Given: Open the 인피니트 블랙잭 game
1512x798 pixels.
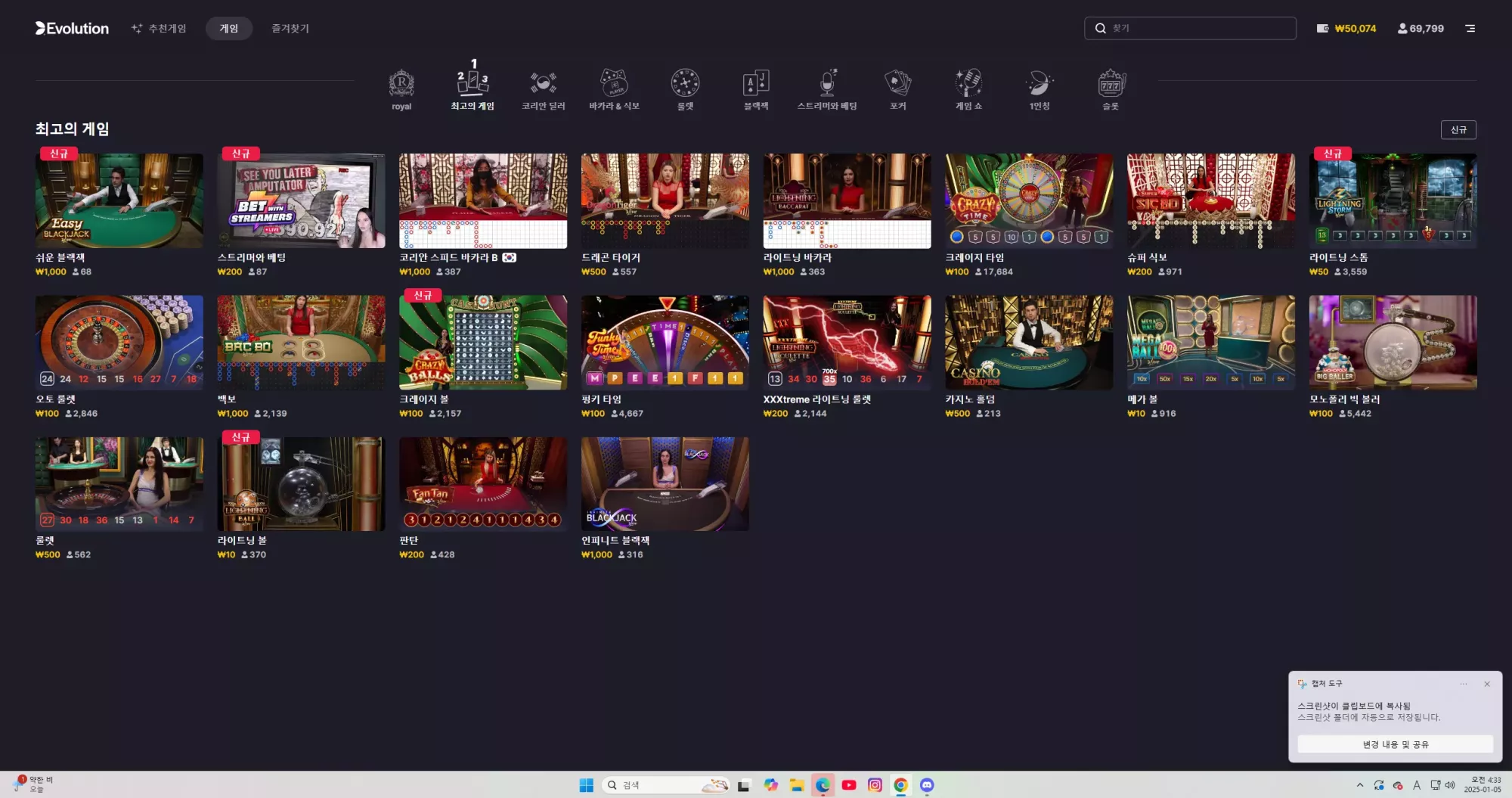Looking at the screenshot, I should (x=665, y=483).
